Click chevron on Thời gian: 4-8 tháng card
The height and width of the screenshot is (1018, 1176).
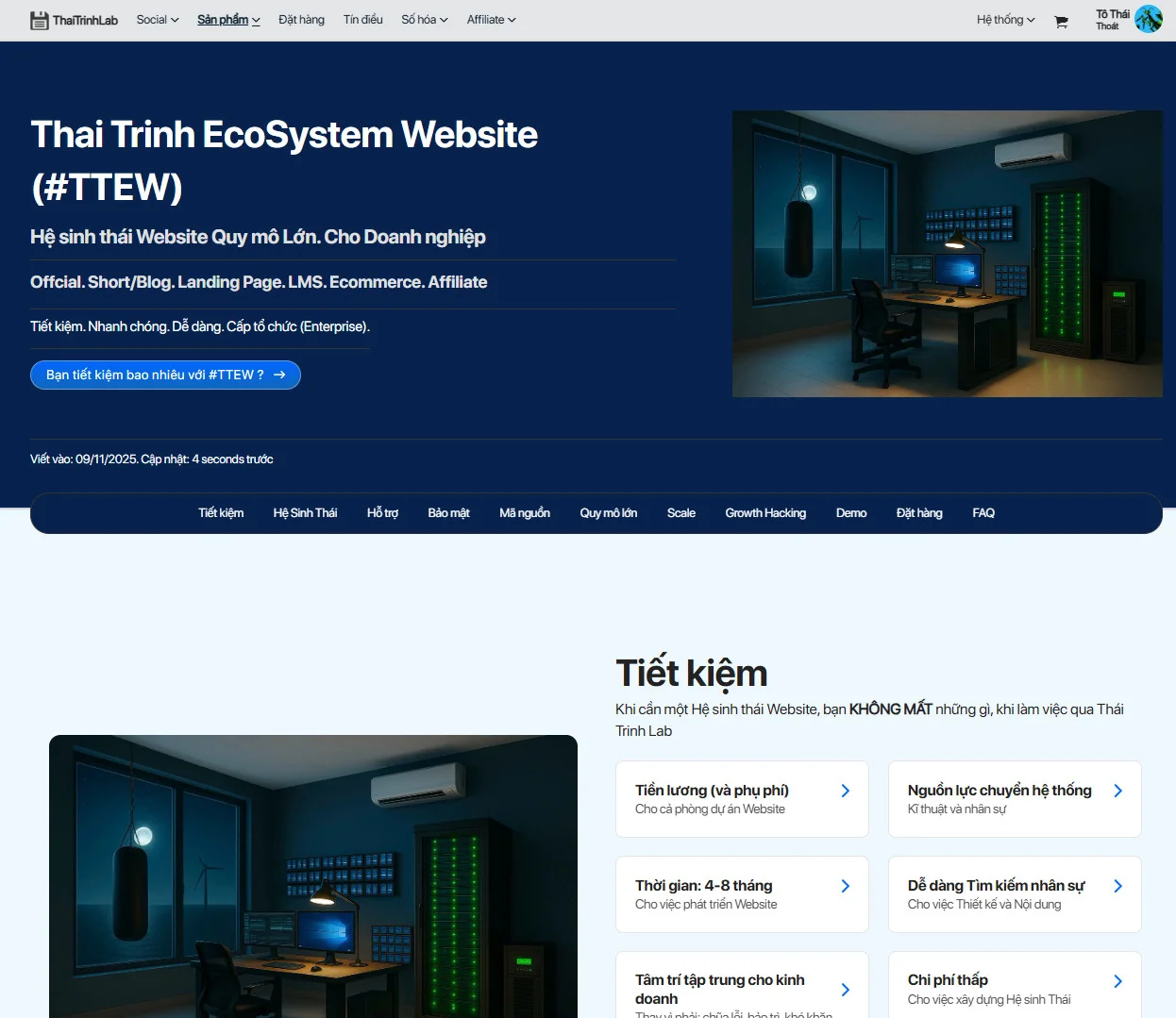[846, 886]
